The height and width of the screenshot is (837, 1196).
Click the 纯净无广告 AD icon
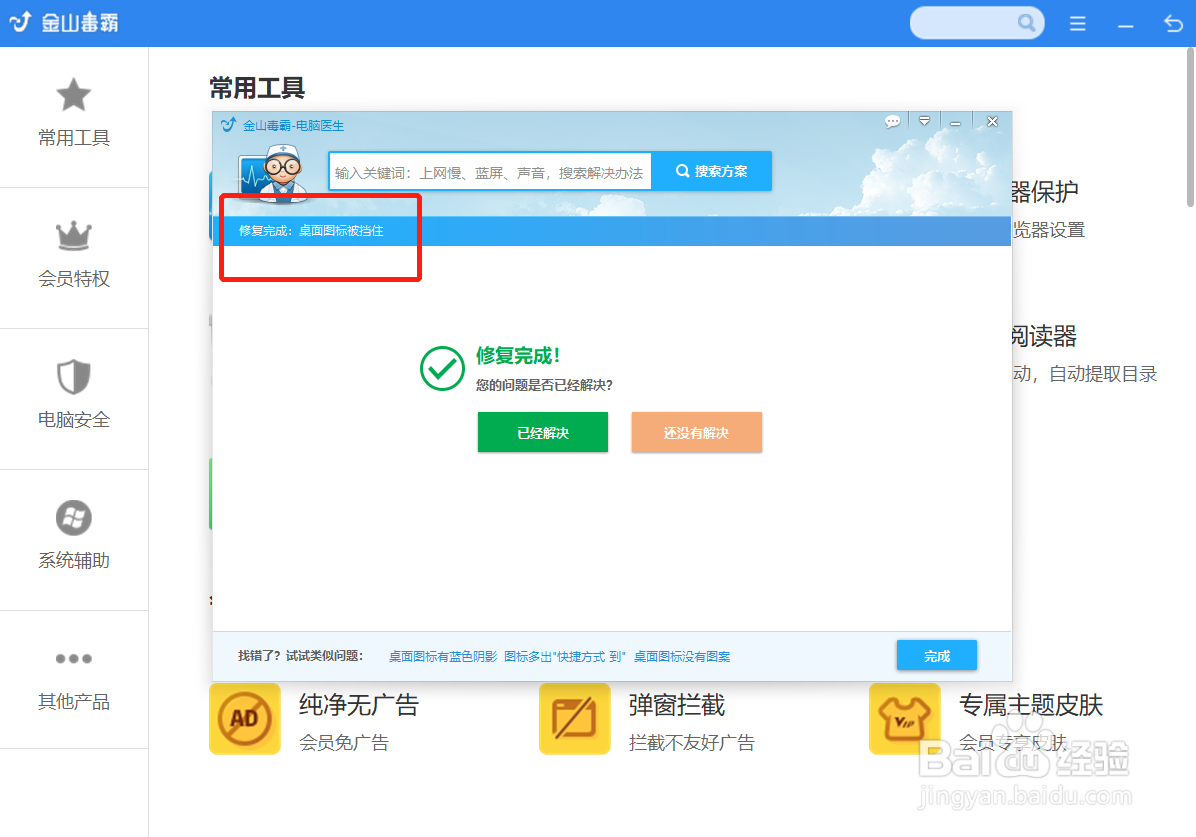click(245, 719)
